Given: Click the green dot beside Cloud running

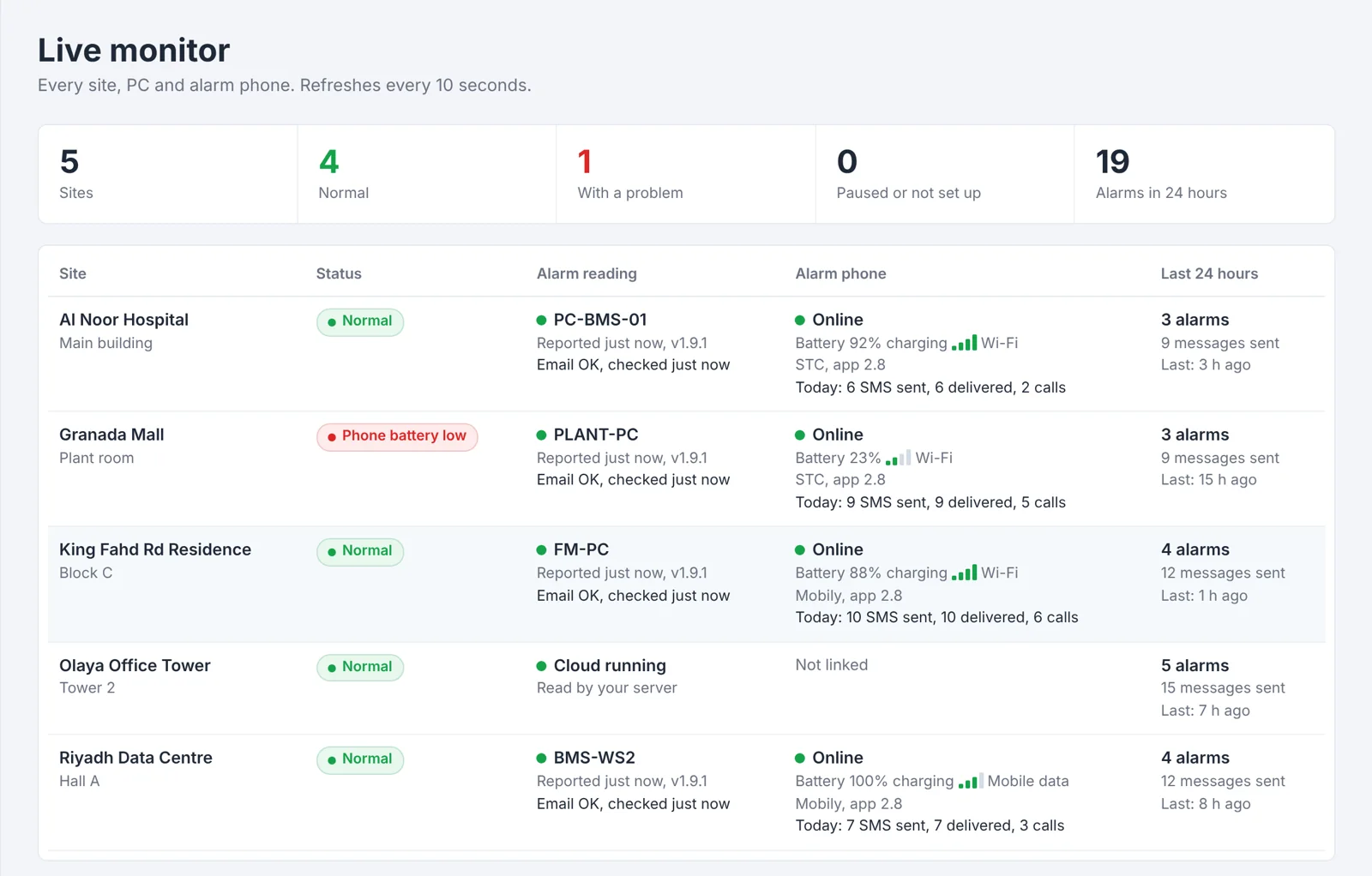Looking at the screenshot, I should pos(541,665).
